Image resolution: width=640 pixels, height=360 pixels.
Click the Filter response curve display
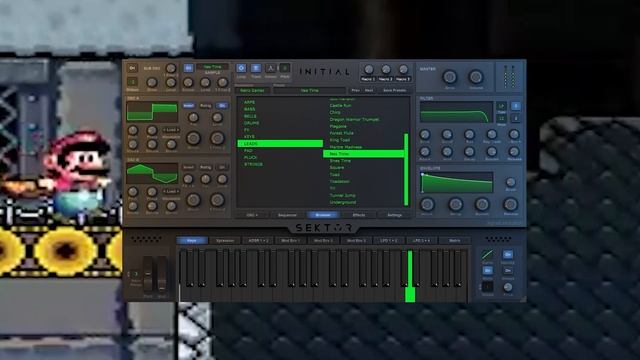click(456, 112)
